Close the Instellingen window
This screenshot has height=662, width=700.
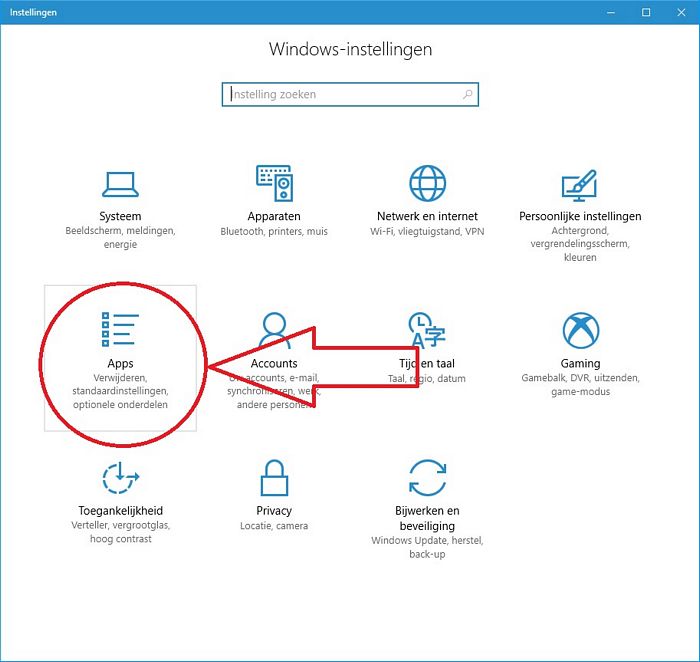(x=681, y=12)
